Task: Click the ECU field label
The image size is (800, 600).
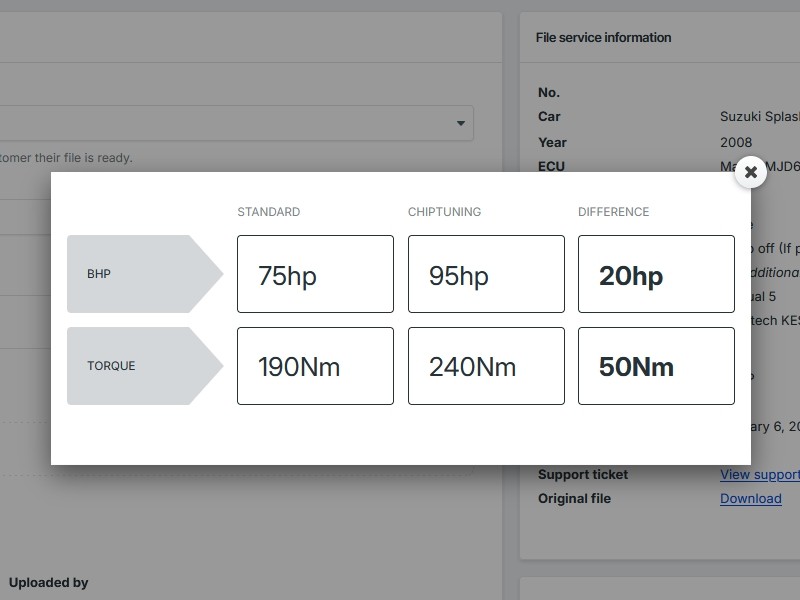Action: click(x=551, y=166)
